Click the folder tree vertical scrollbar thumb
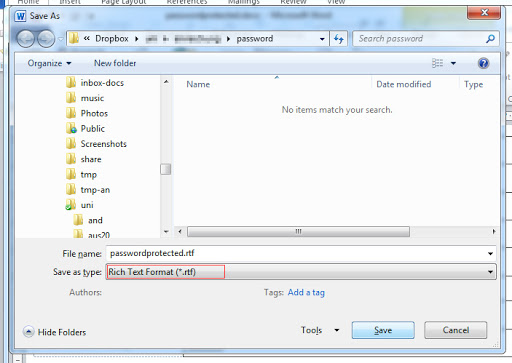The width and height of the screenshot is (512, 363). (x=166, y=169)
